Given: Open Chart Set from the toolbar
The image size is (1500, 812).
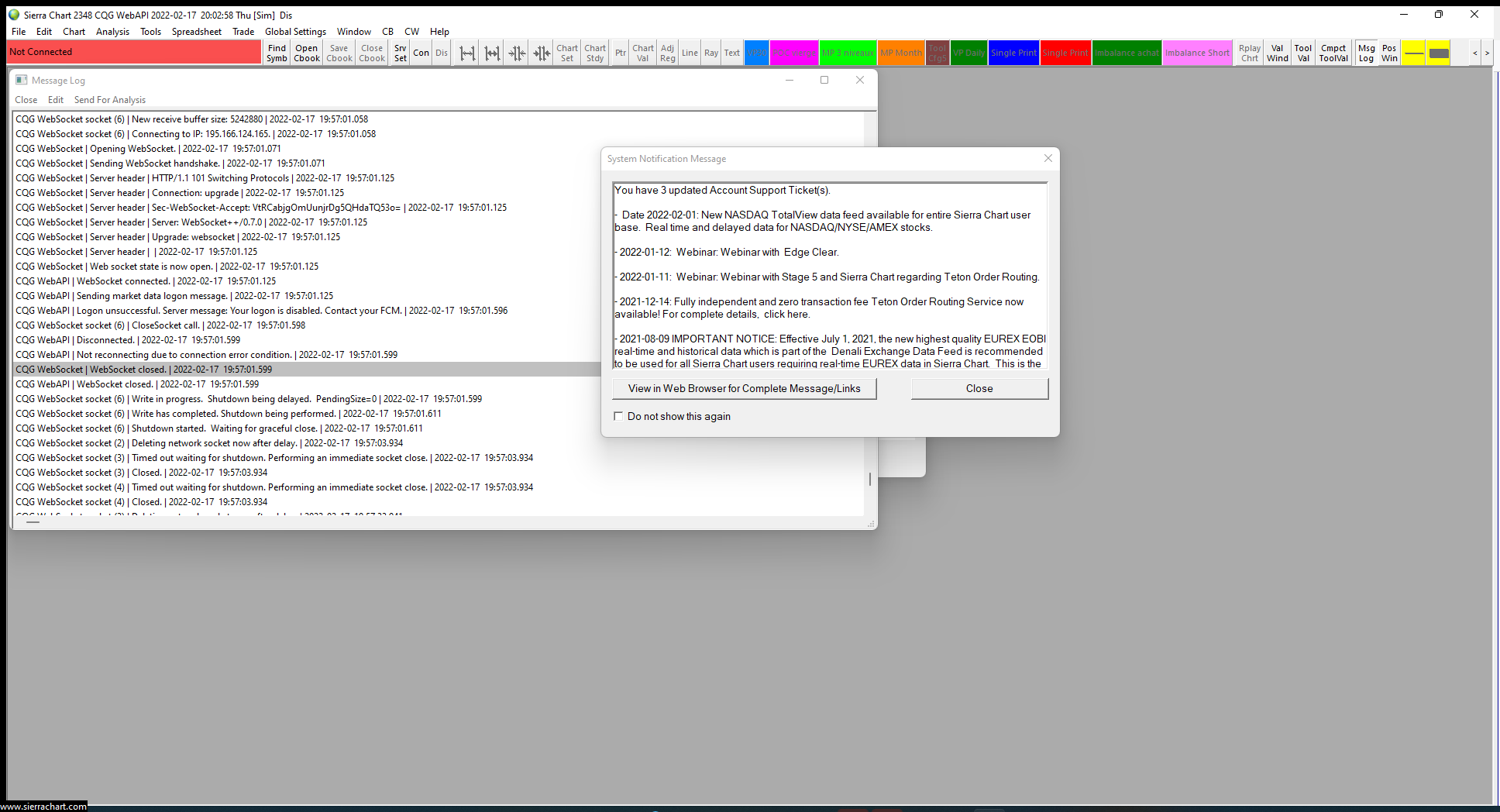Looking at the screenshot, I should (567, 53).
